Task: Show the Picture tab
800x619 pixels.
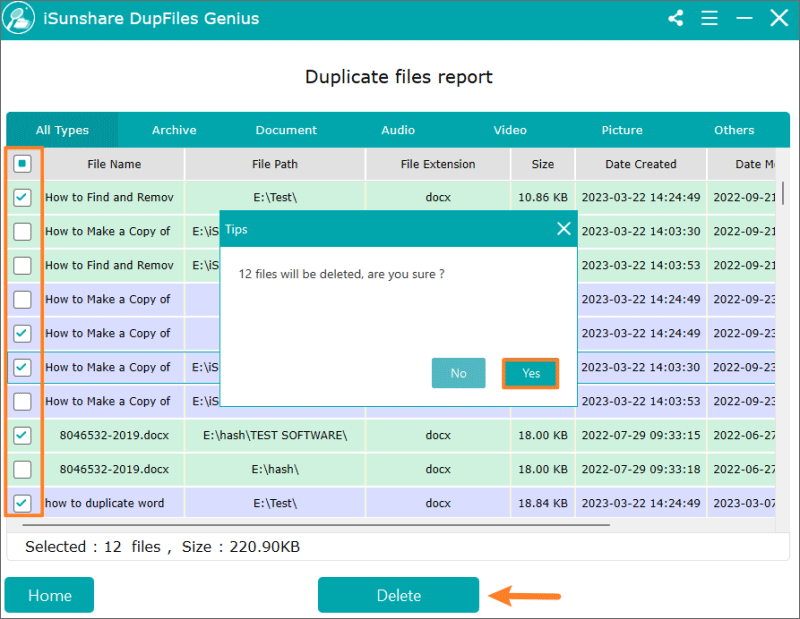Action: (x=622, y=130)
